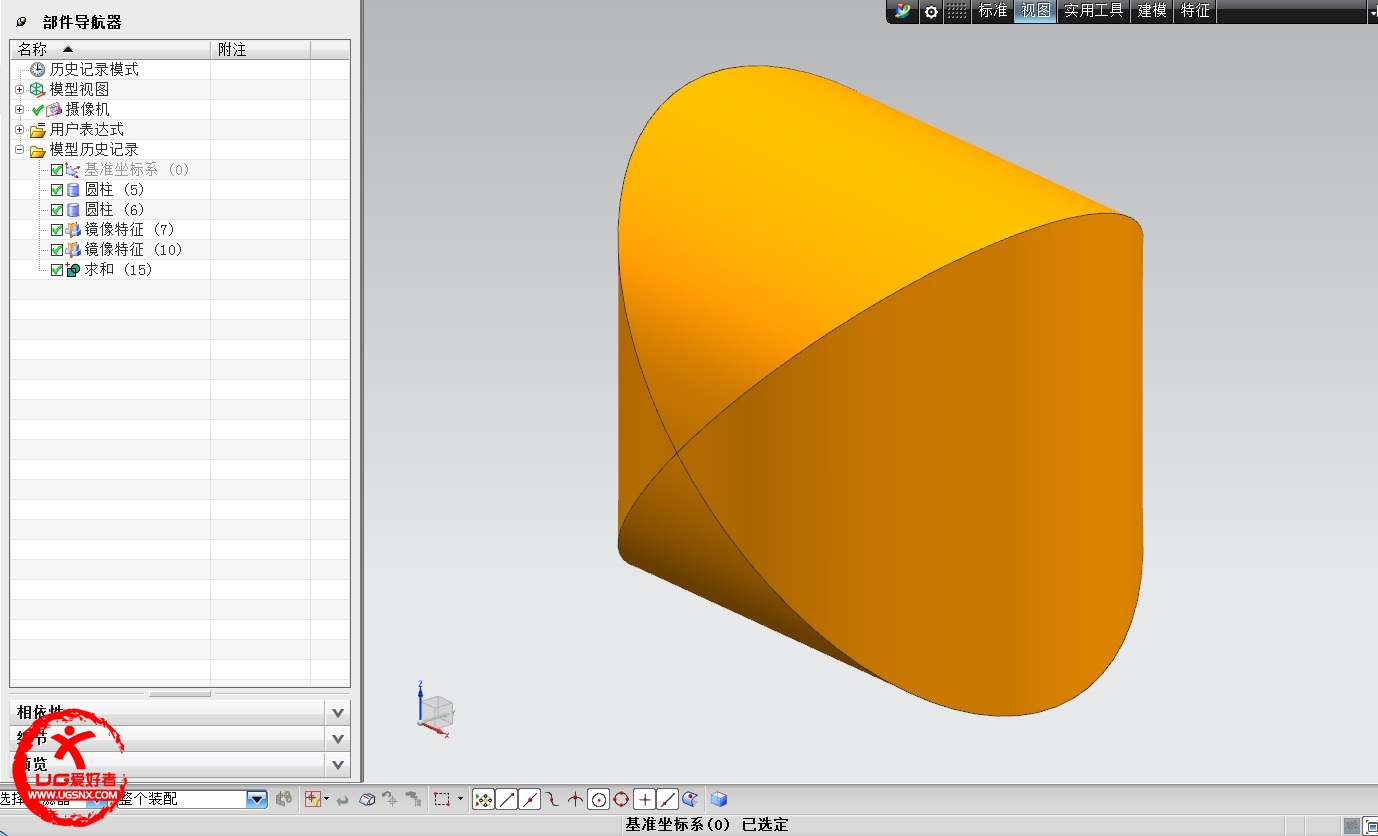
Task: Expand the 预览 panel chevron
Action: [x=338, y=765]
